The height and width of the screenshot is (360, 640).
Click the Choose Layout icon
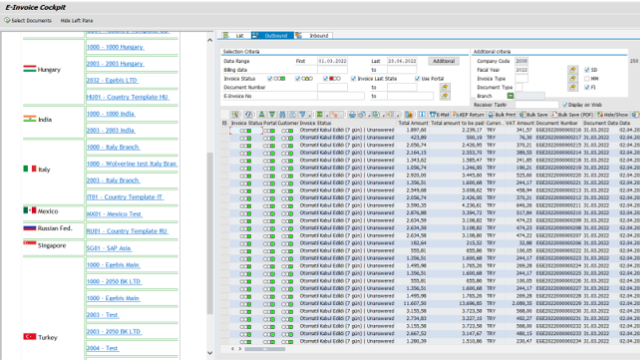390,115
